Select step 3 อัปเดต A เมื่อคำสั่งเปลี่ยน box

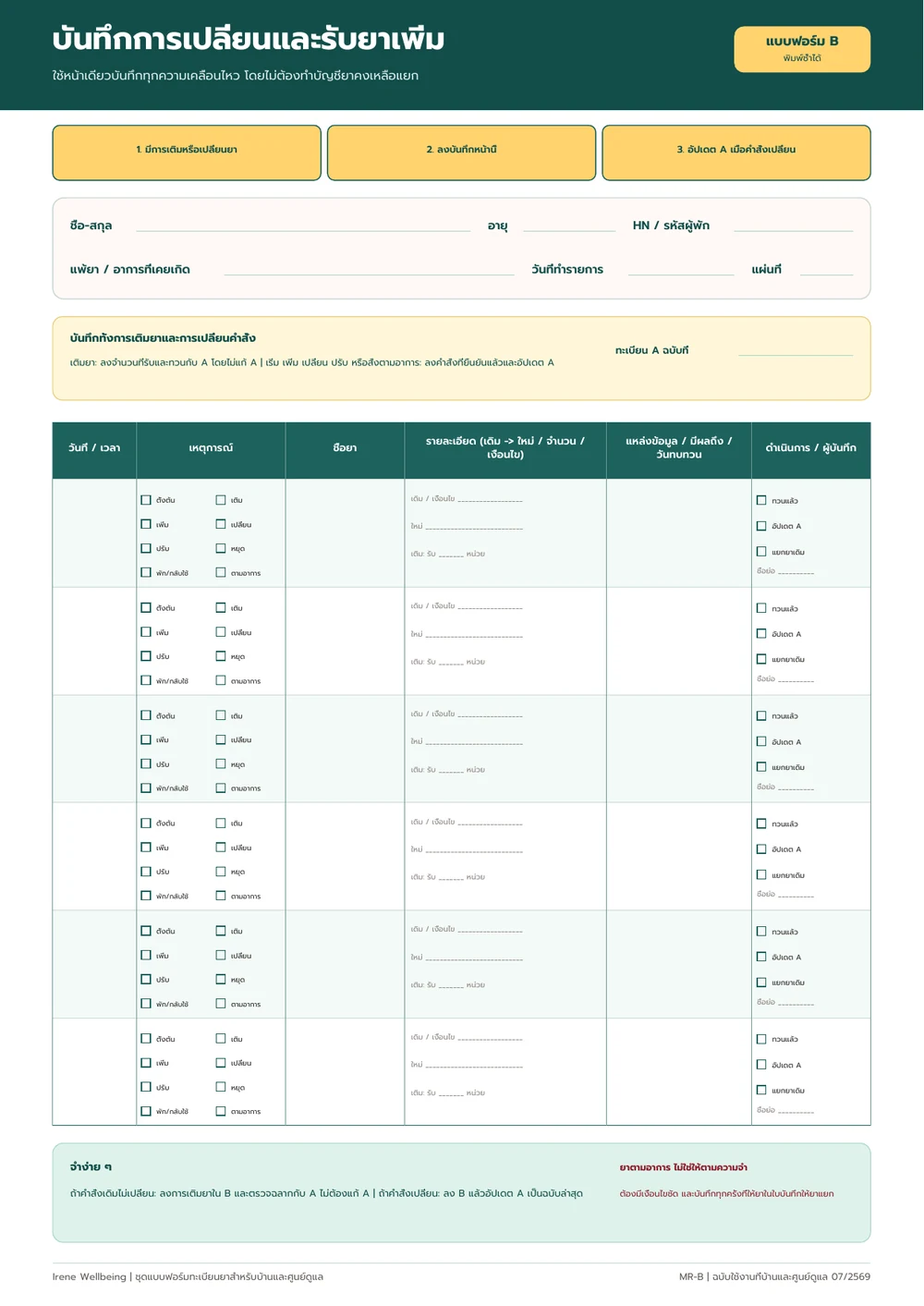[x=736, y=153]
